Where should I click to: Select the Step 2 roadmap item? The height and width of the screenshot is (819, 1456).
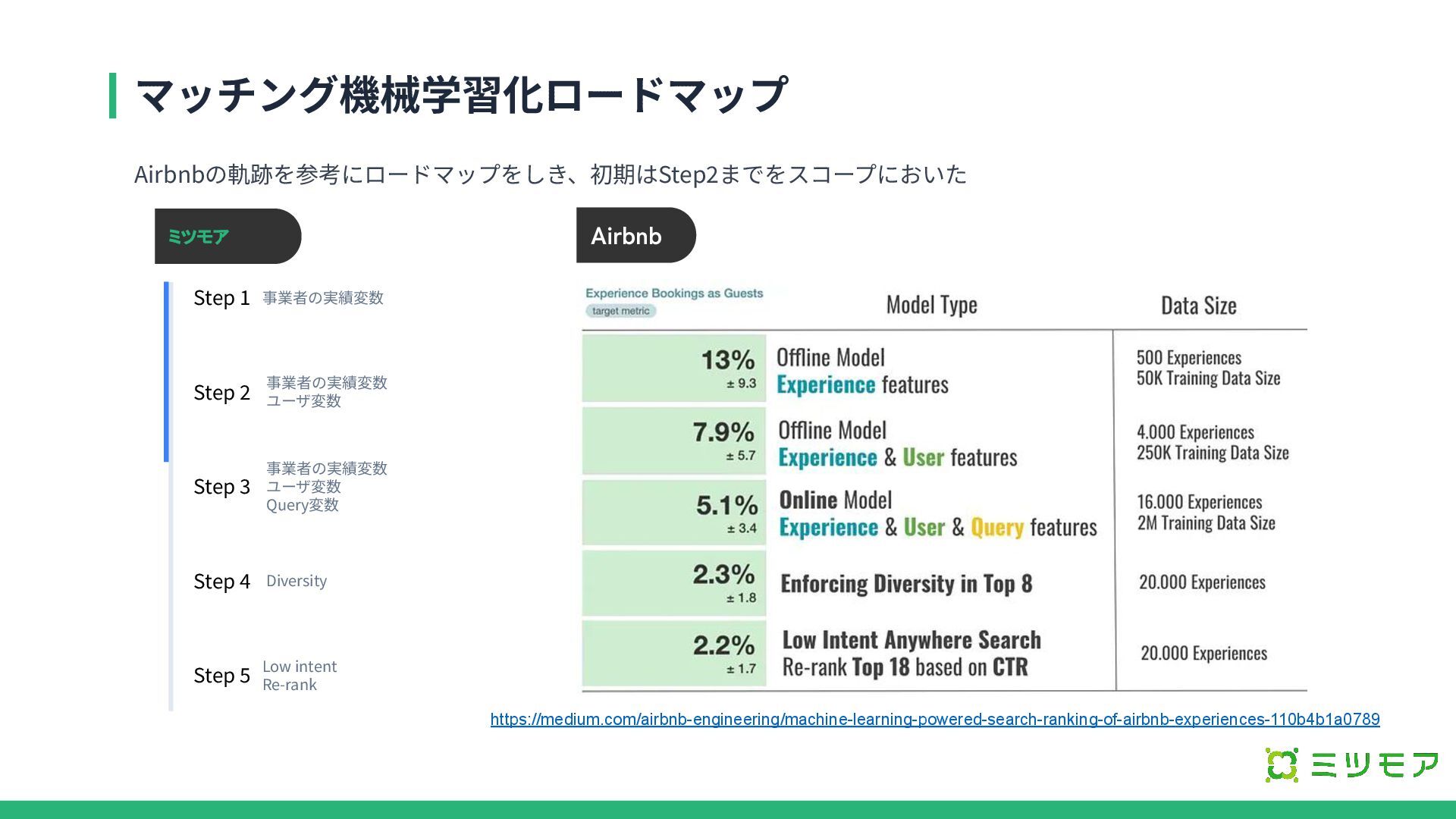tap(221, 393)
